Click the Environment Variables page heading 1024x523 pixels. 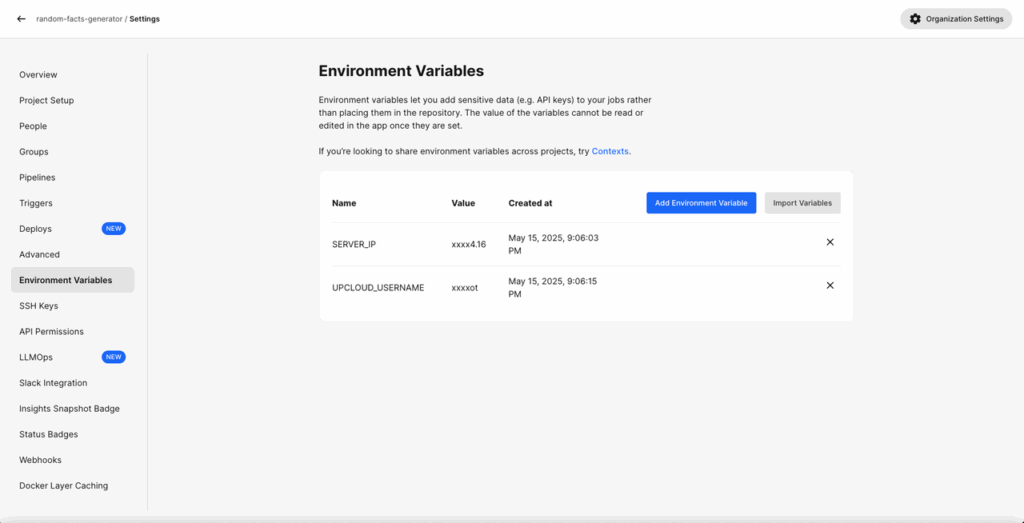pyautogui.click(x=401, y=71)
